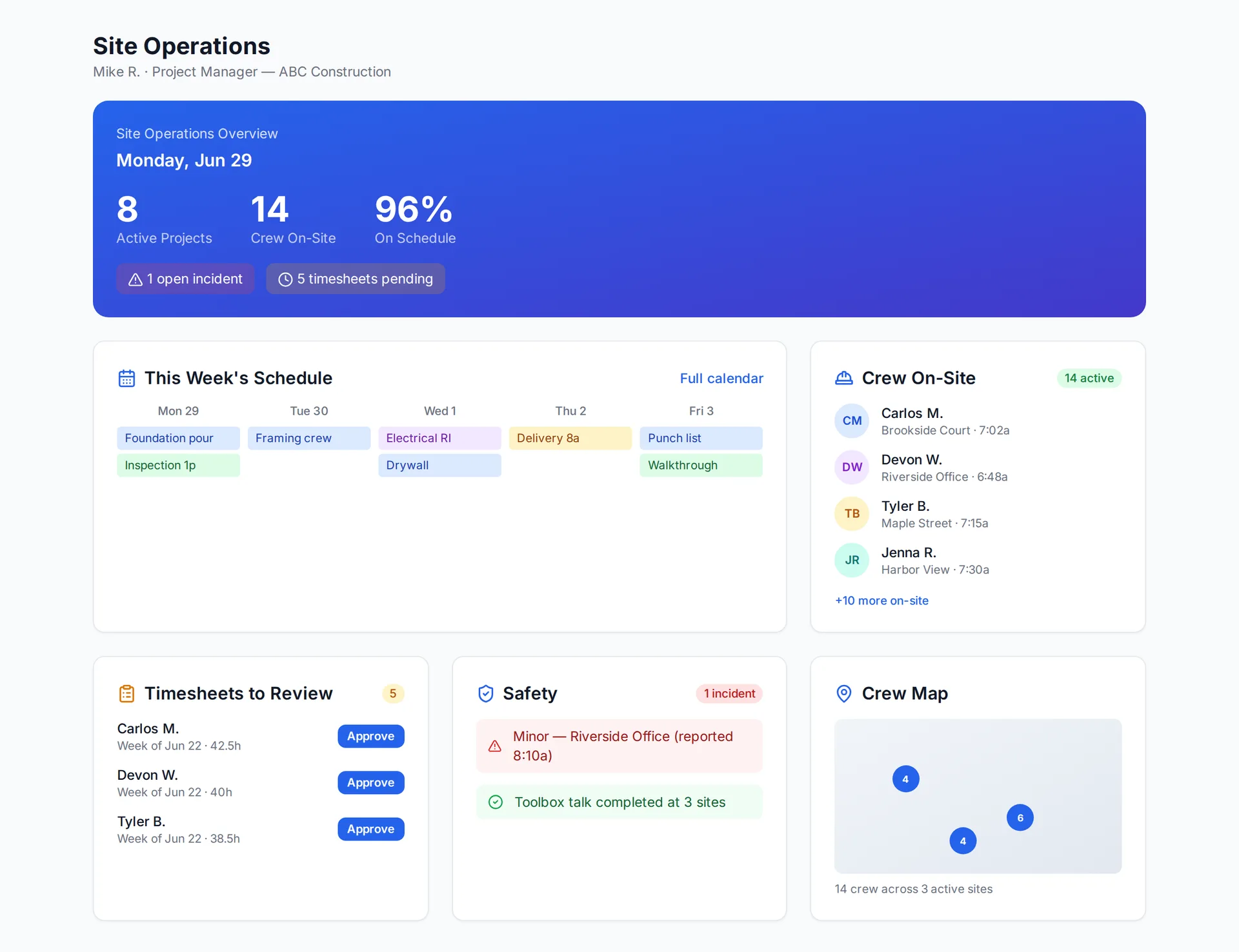This screenshot has width=1239, height=952.
Task: Approve Devon W.'s 40h timesheet
Action: tap(370, 783)
